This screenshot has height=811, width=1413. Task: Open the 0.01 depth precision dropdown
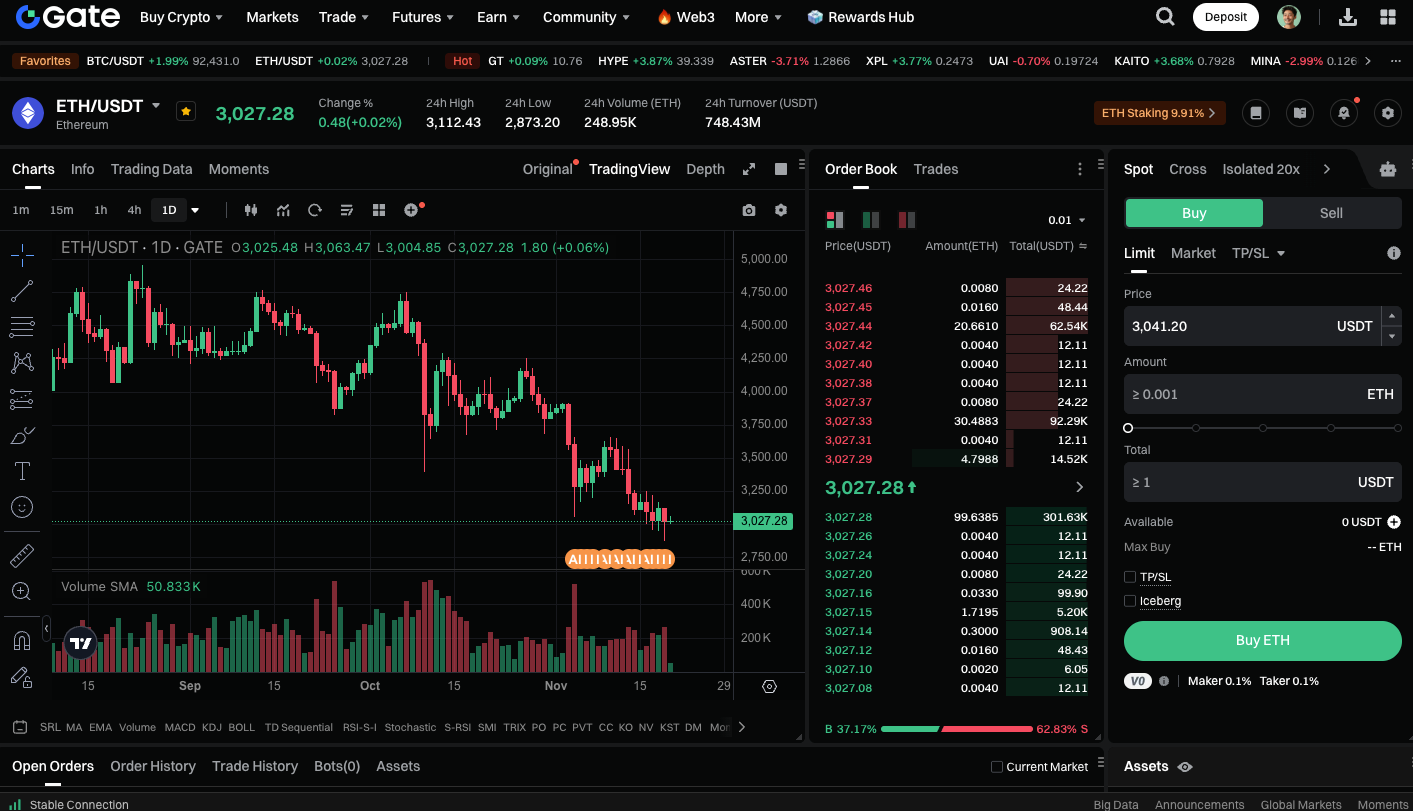1067,220
